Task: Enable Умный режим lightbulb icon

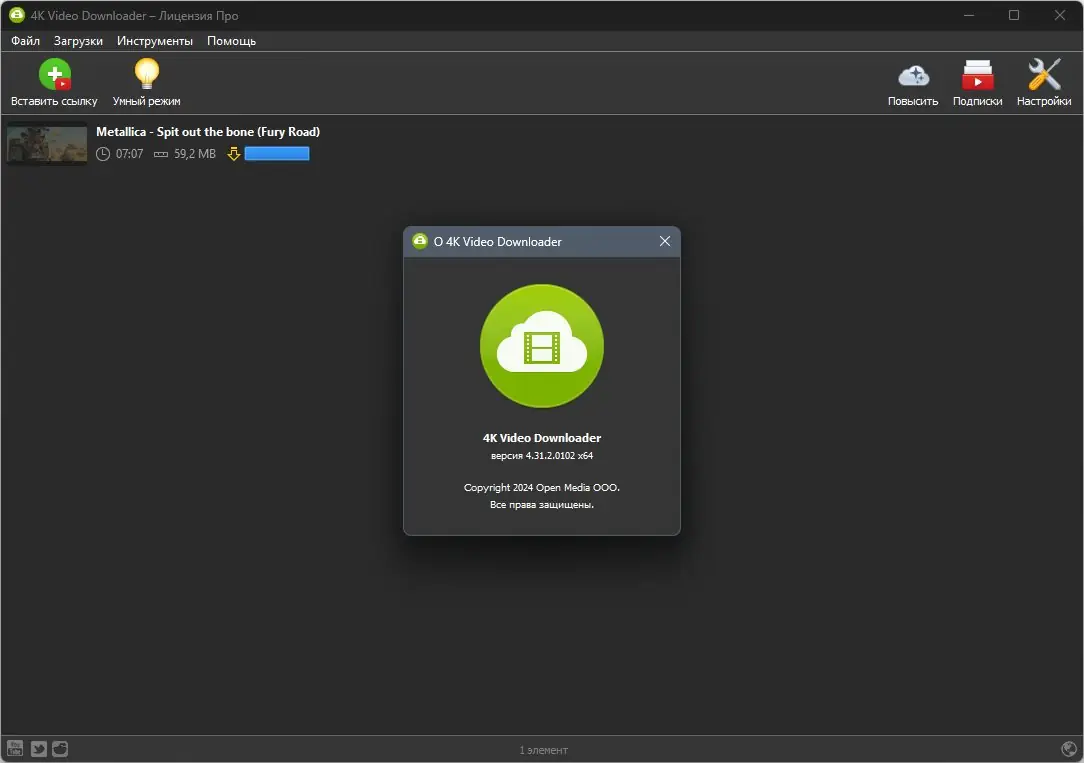Action: 147,74
